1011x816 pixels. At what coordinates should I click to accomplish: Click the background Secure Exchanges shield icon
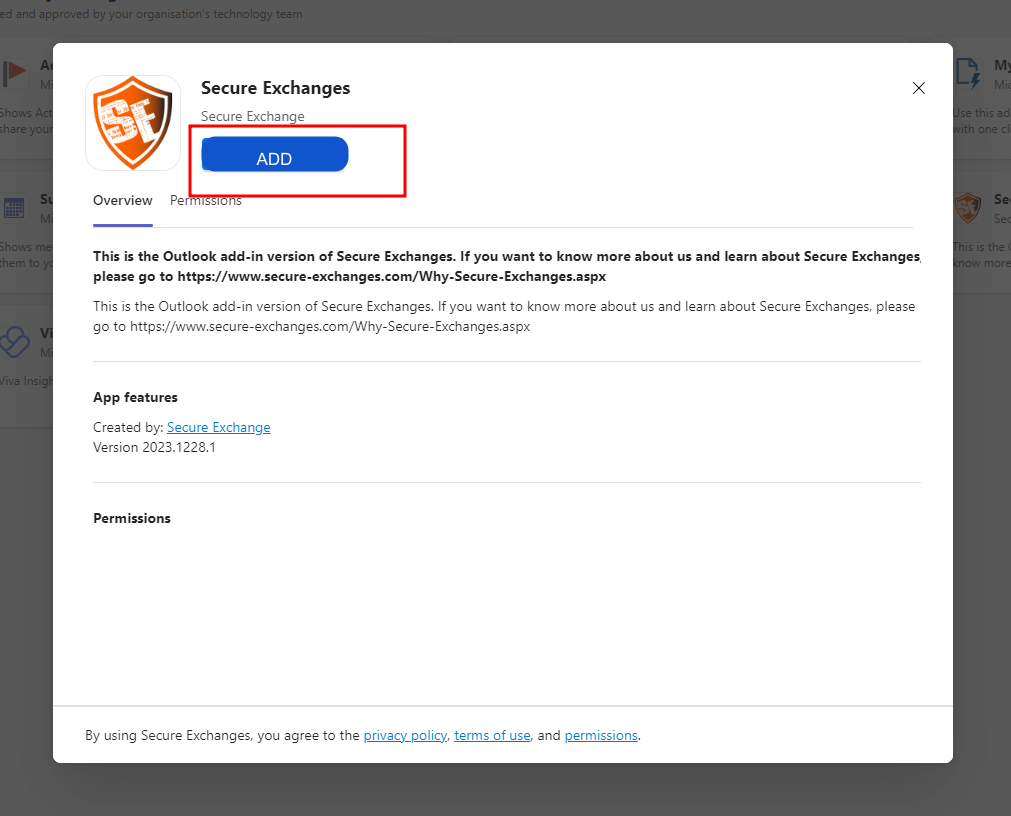pyautogui.click(x=968, y=208)
